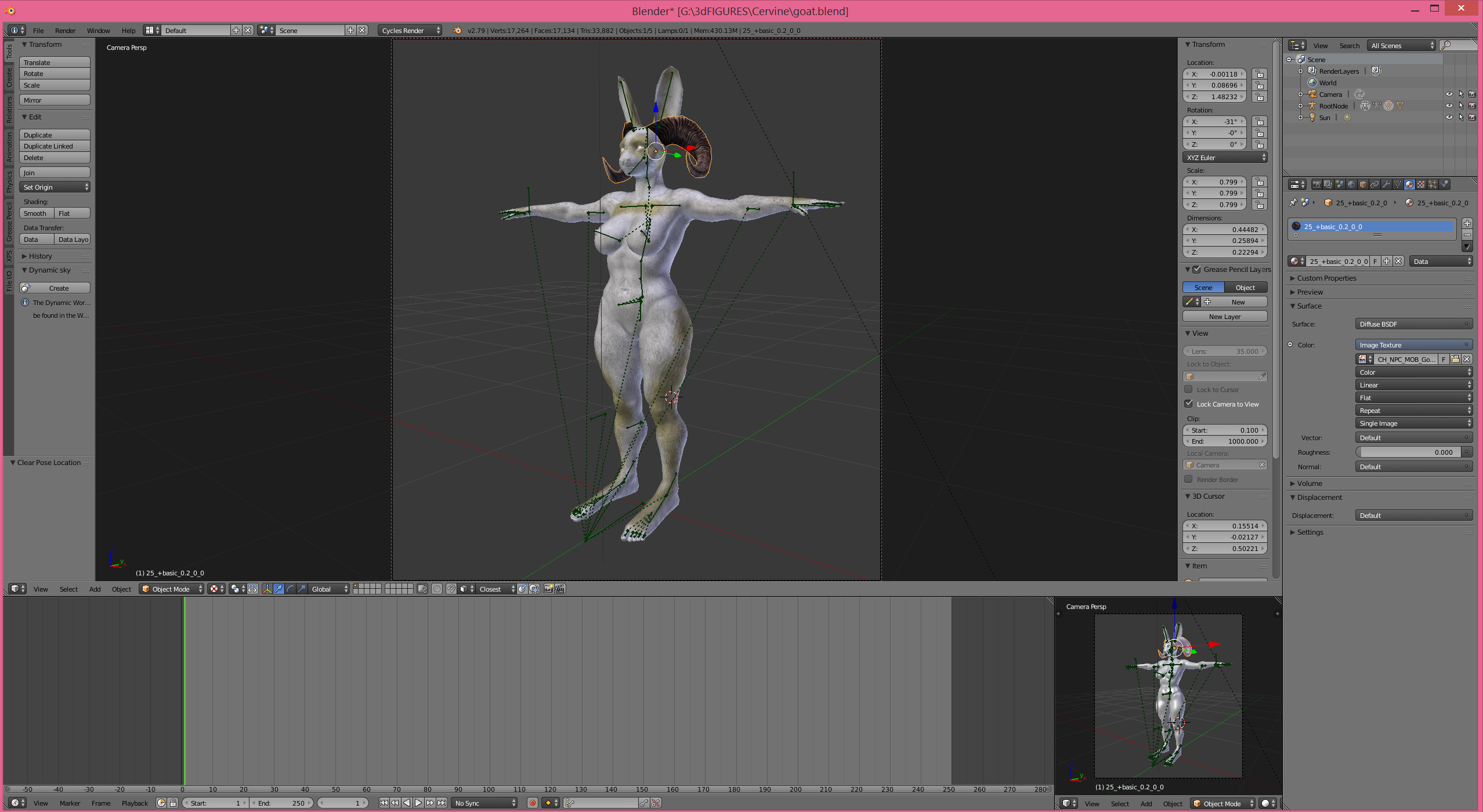Hide the Camera object via eye icon

pyautogui.click(x=1449, y=94)
